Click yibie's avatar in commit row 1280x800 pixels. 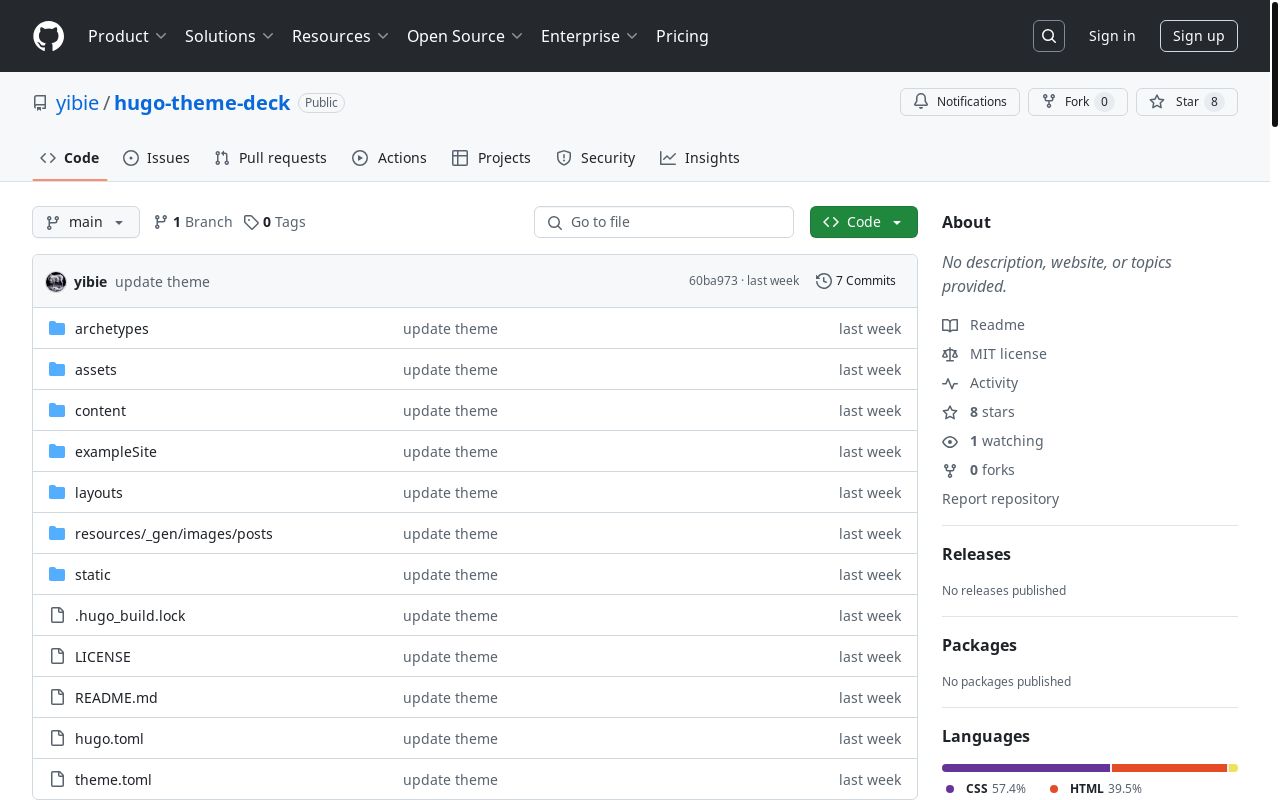click(56, 282)
